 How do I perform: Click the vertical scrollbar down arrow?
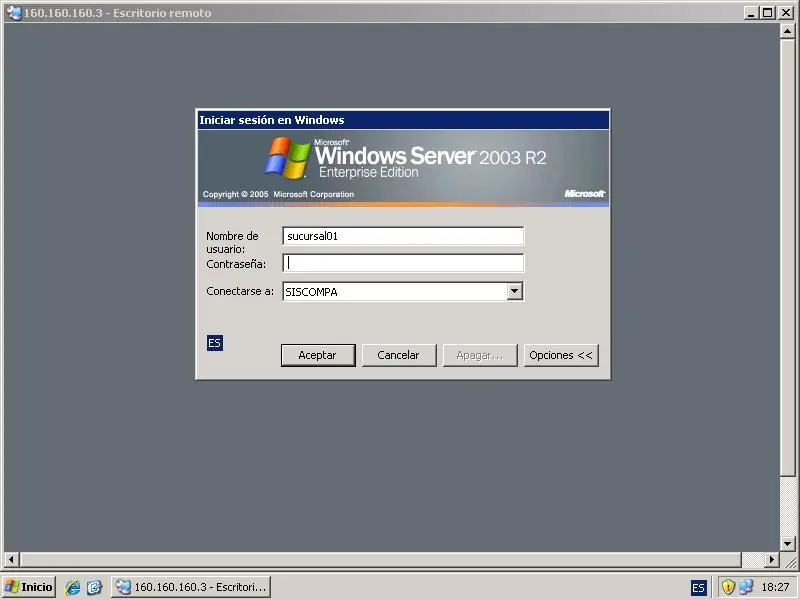(x=787, y=544)
